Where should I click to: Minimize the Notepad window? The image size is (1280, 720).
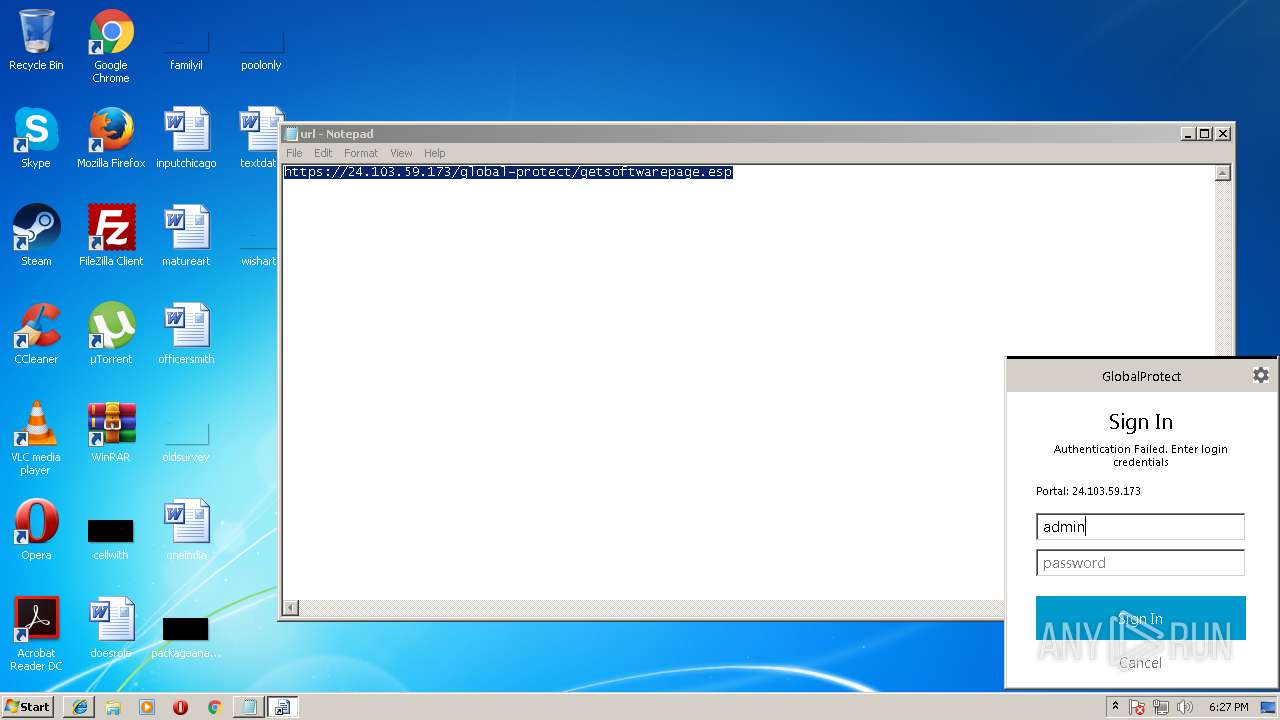pos(1188,134)
